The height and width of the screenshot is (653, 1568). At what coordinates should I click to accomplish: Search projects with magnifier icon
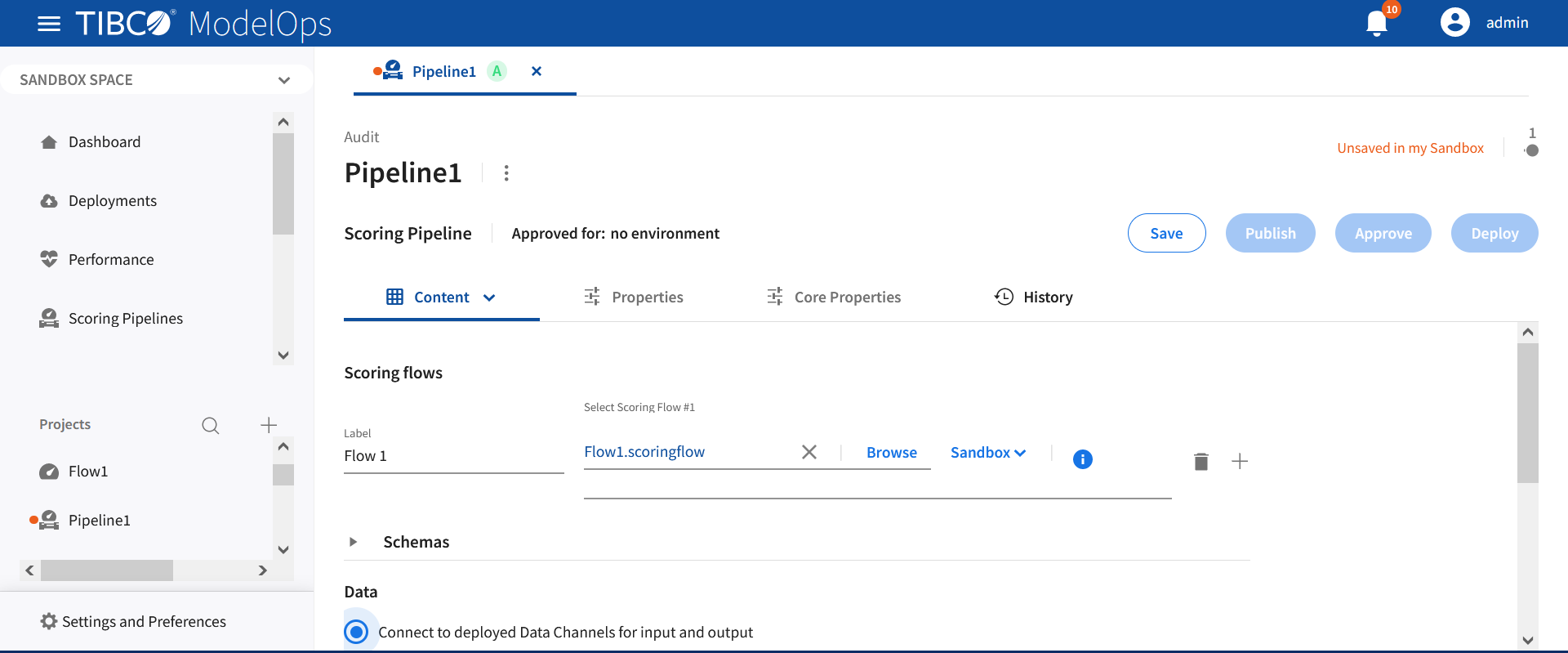(210, 425)
